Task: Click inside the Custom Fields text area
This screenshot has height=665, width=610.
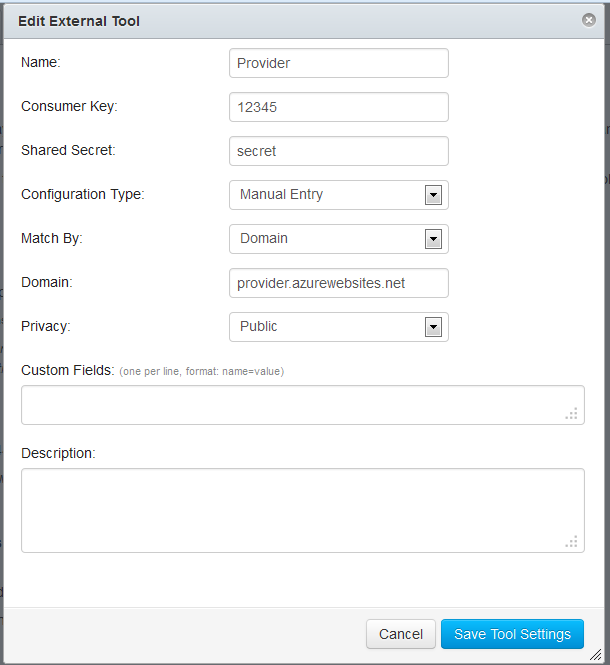Action: (x=300, y=405)
